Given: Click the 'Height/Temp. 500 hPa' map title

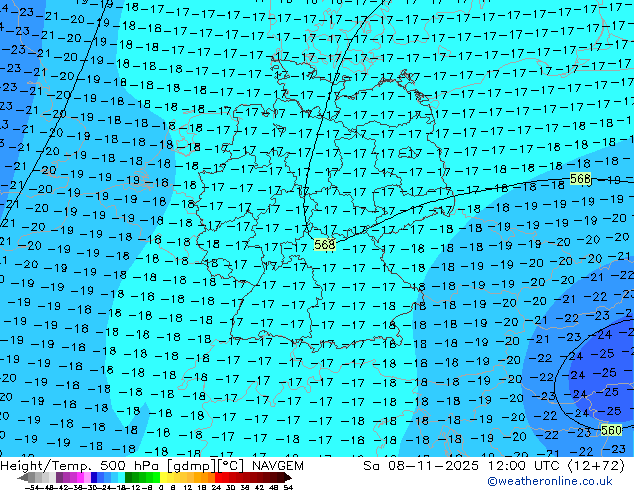Looking at the screenshot, I should coord(80,466).
